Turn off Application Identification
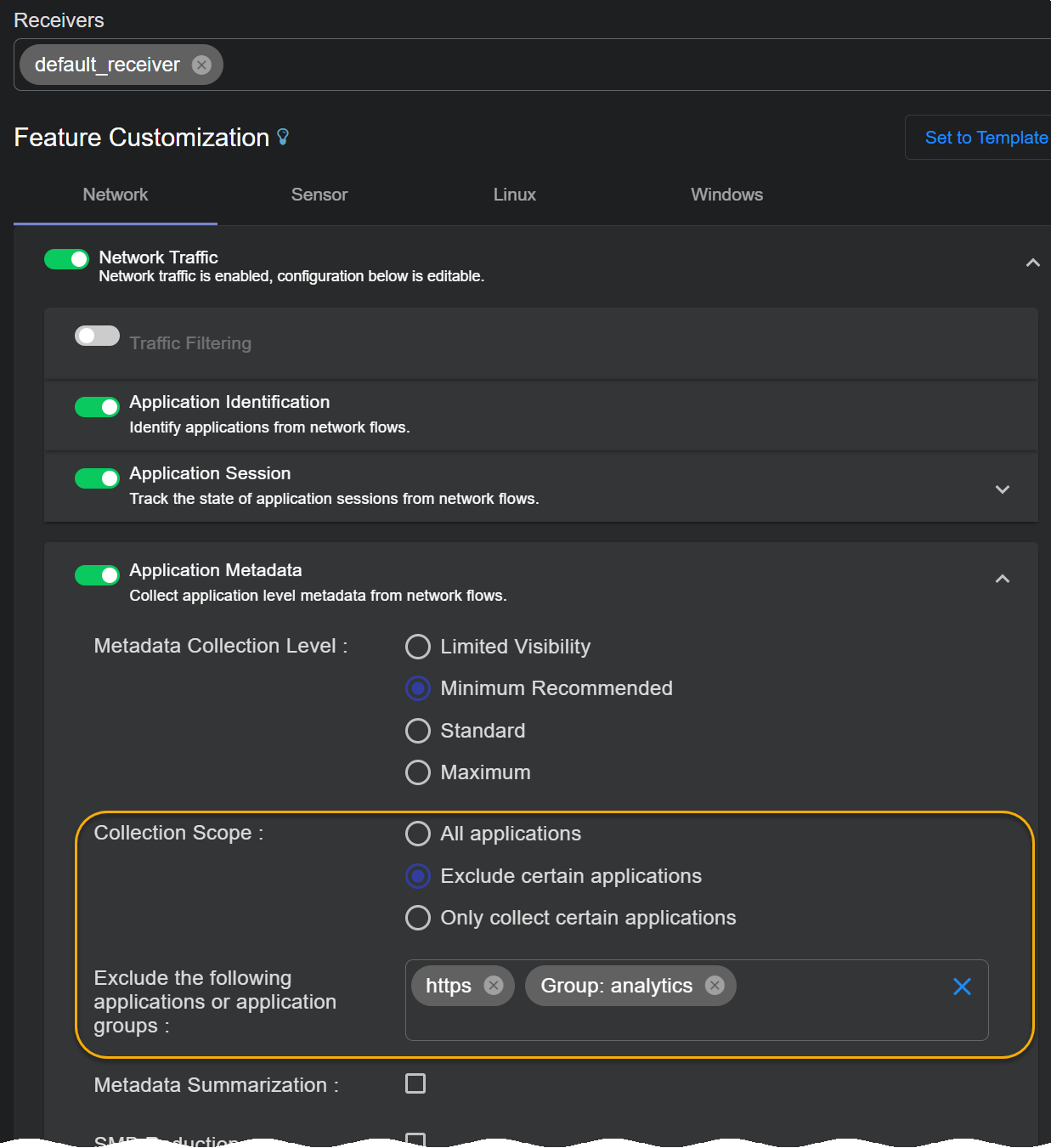The height and width of the screenshot is (1148, 1051). point(97,407)
